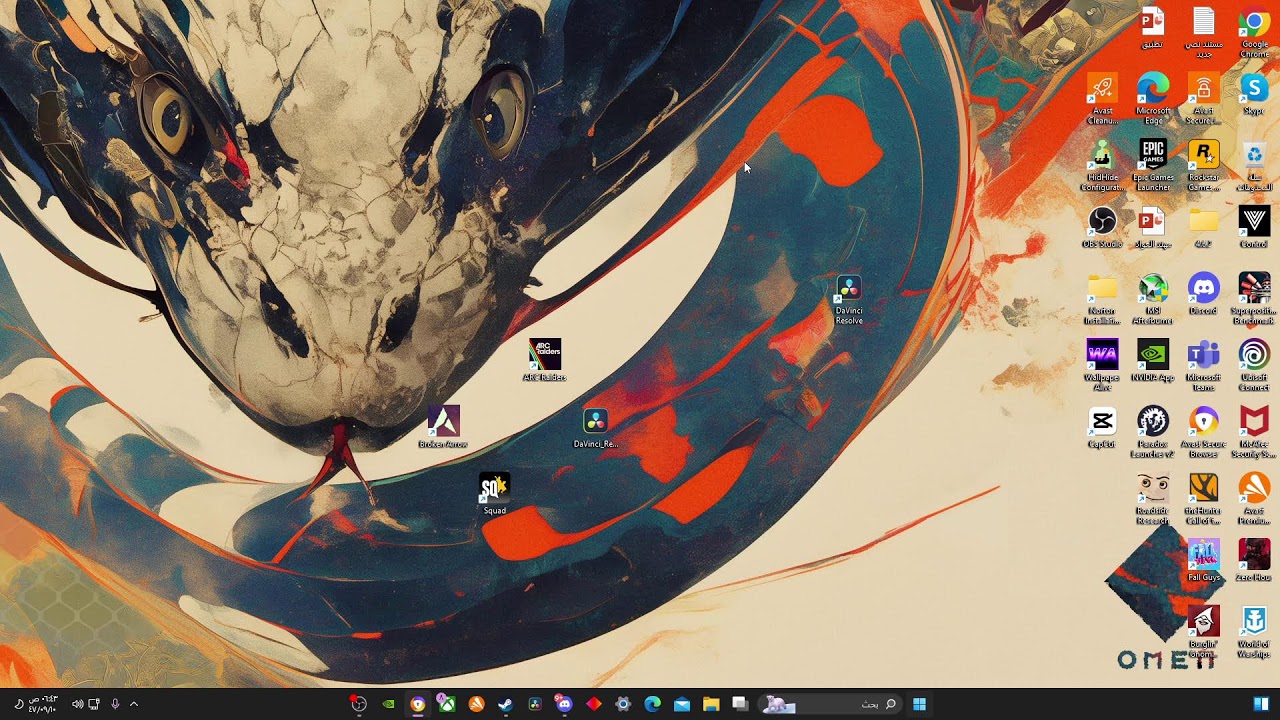1280x720 pixels.
Task: Open the orange Avast icon in the taskbar
Action: point(476,704)
